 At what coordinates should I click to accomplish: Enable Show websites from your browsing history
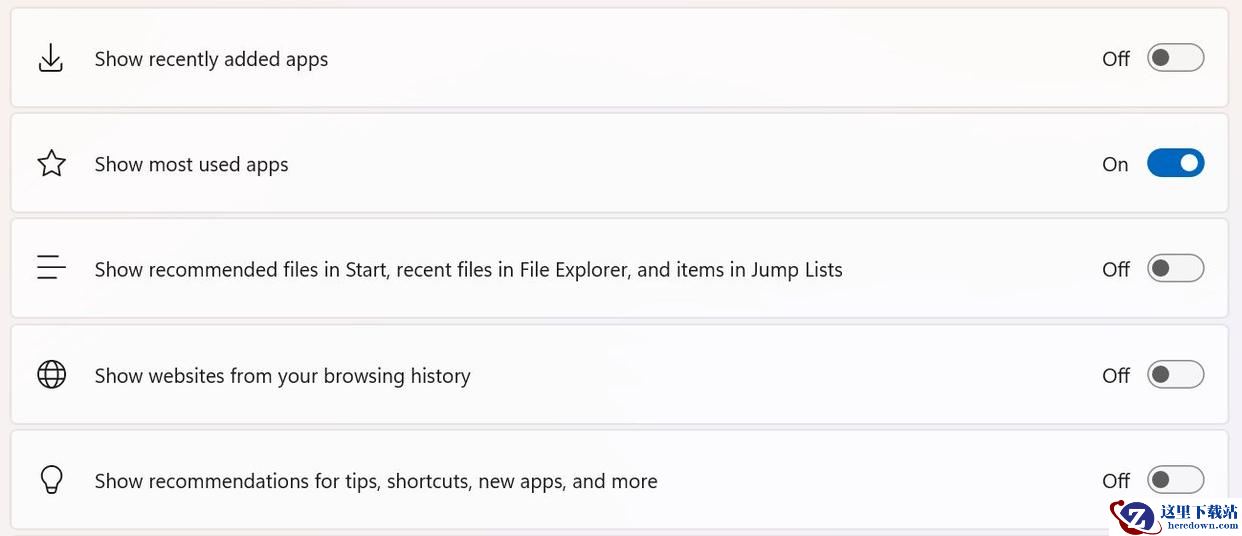pos(1175,374)
